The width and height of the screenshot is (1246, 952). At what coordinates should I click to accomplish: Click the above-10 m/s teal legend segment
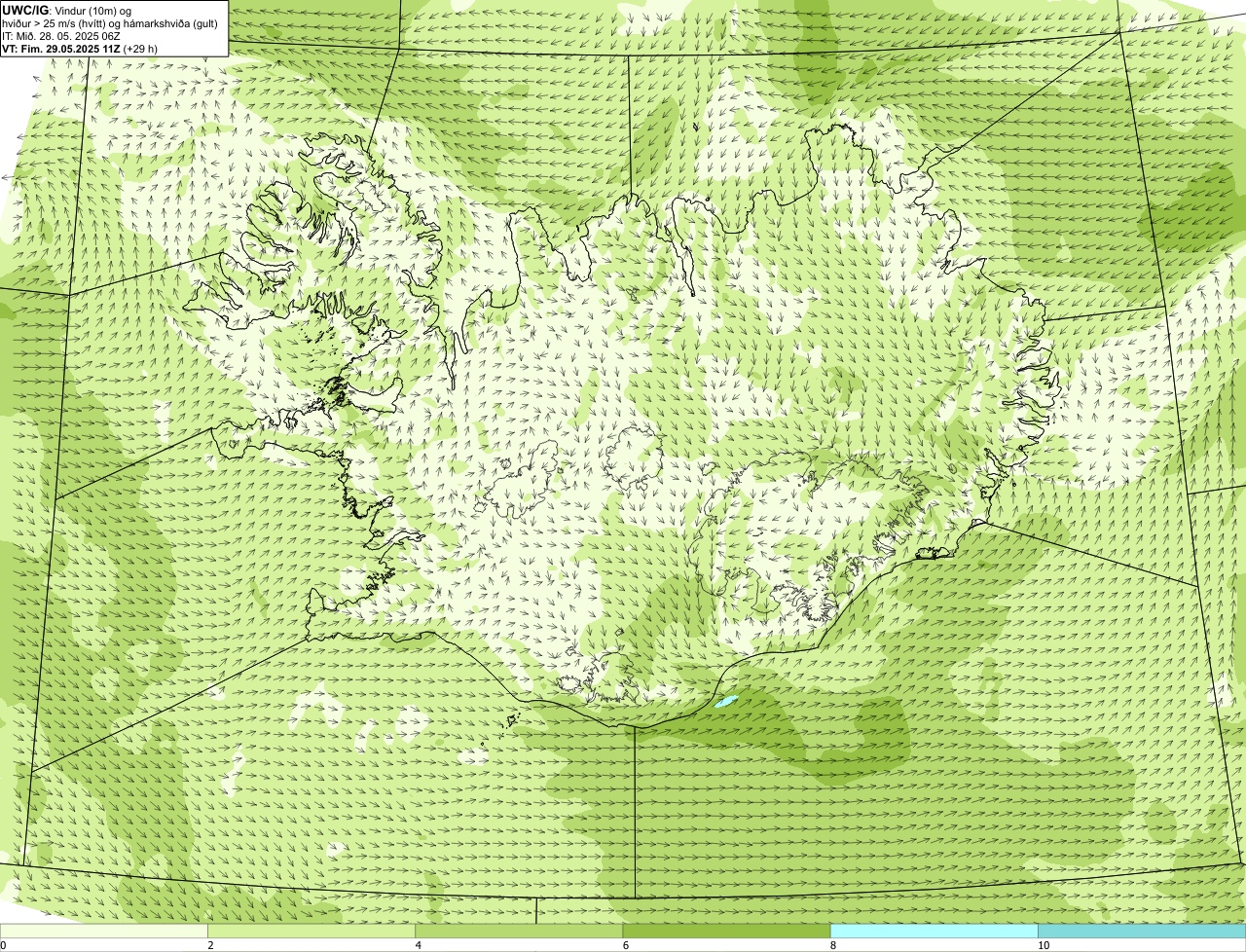point(1142,932)
